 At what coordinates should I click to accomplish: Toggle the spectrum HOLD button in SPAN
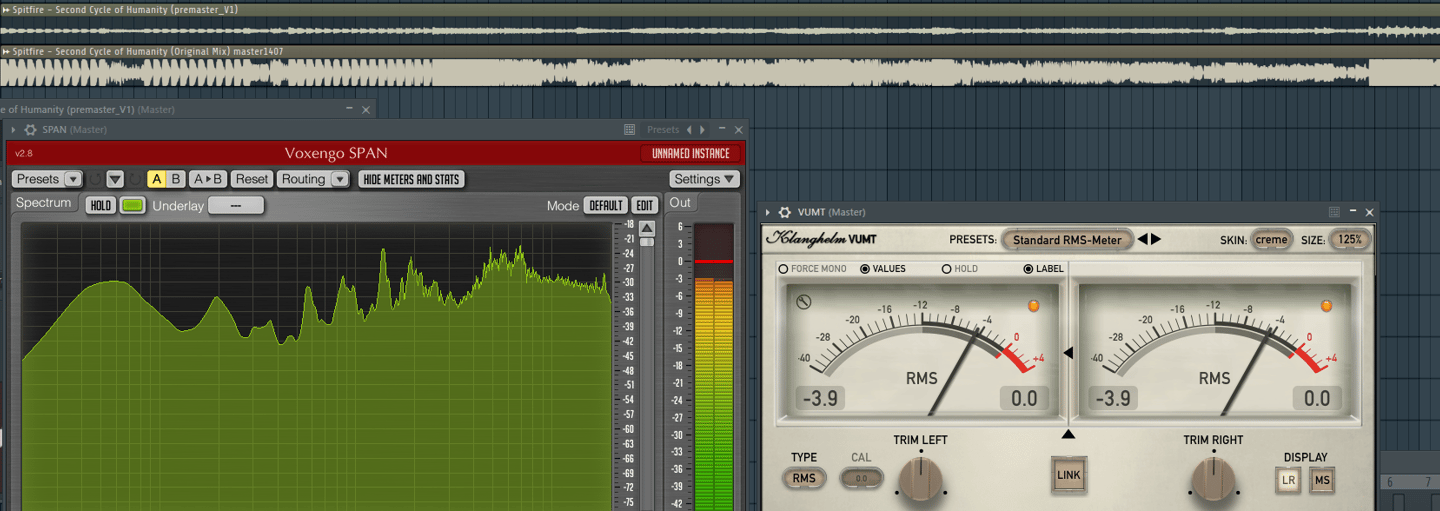click(100, 205)
